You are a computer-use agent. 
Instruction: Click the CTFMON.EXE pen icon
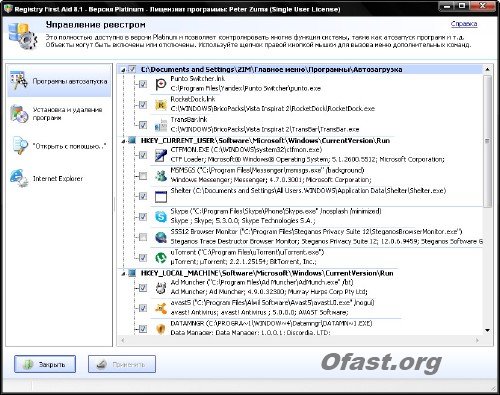click(x=161, y=155)
